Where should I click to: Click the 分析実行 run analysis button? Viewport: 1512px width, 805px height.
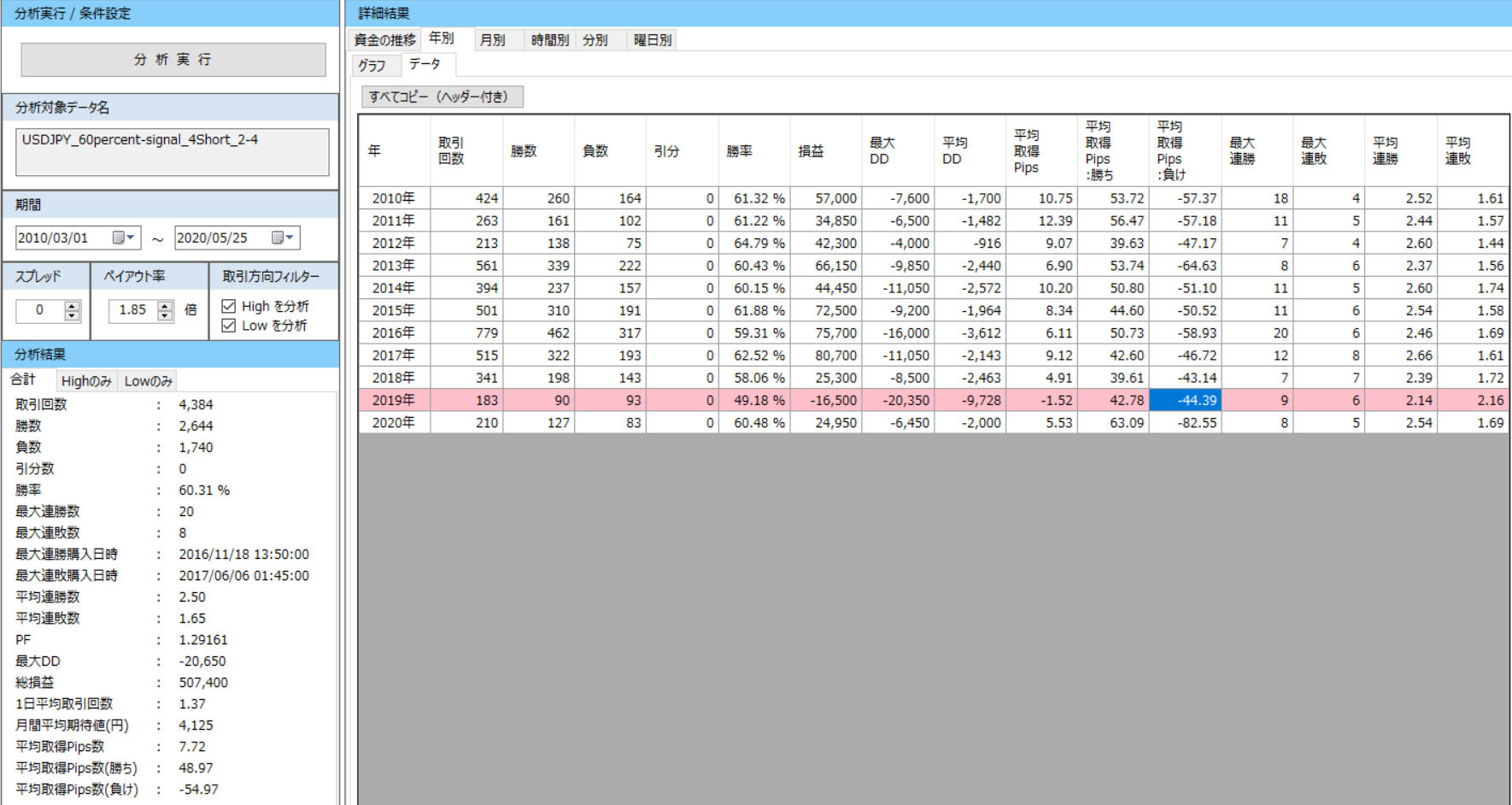173,60
